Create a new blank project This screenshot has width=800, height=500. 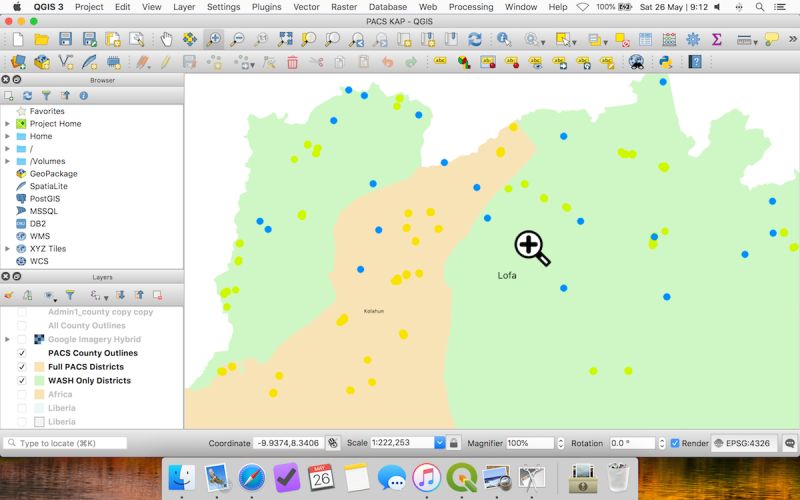[x=18, y=39]
